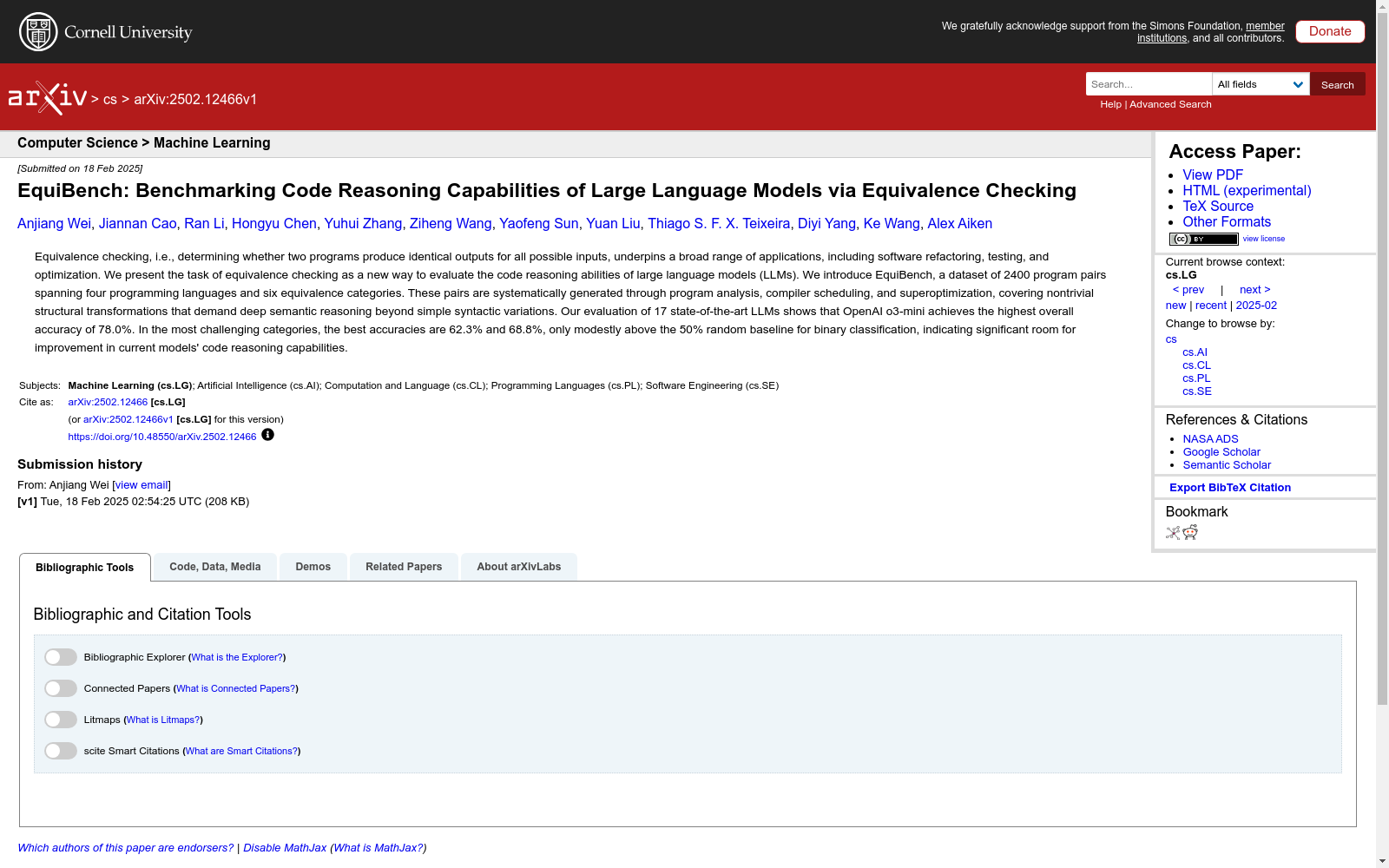Open Semantic Scholar link

[x=1227, y=465]
